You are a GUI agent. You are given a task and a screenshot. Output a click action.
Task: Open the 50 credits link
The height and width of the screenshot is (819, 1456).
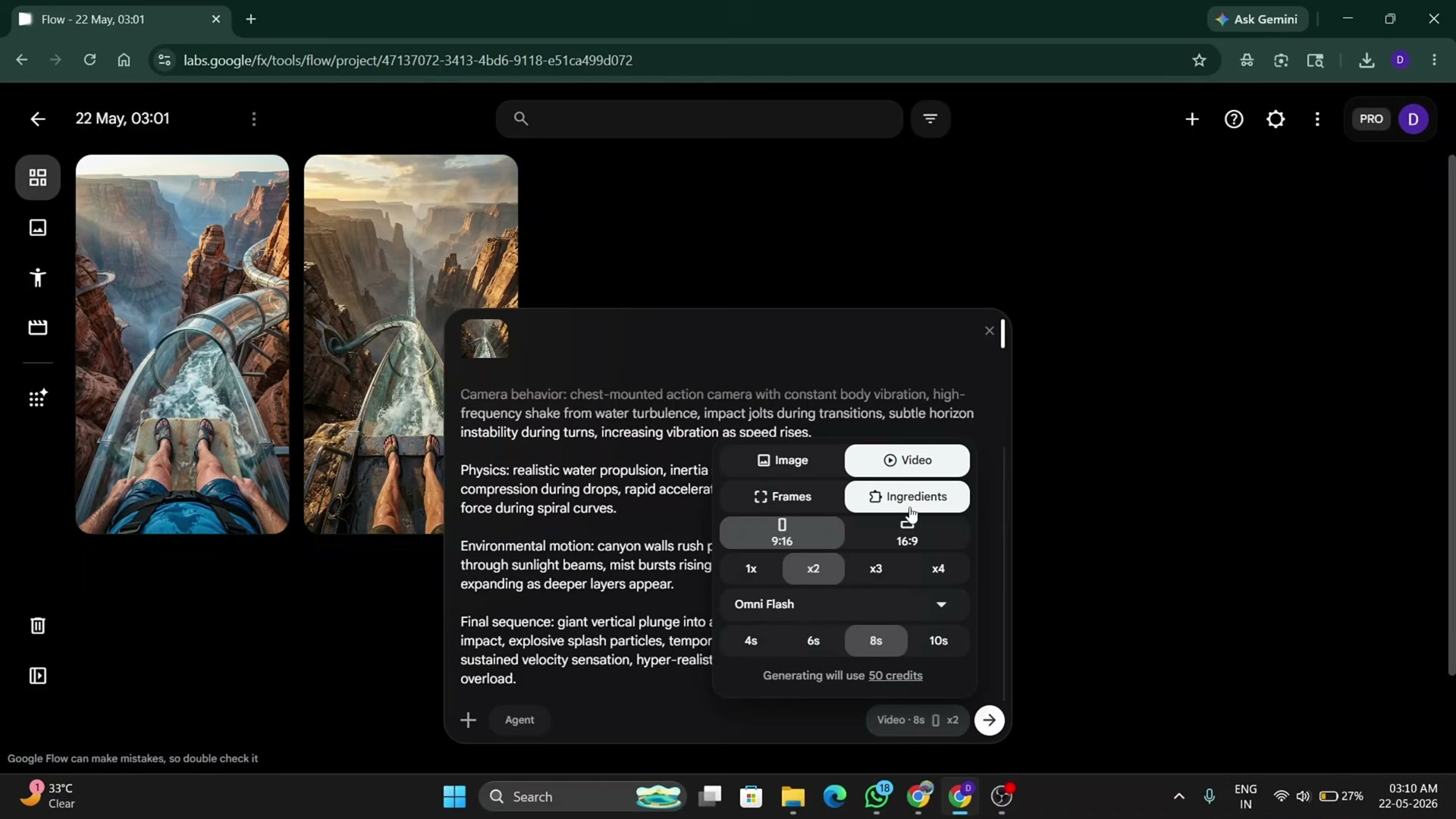896,676
